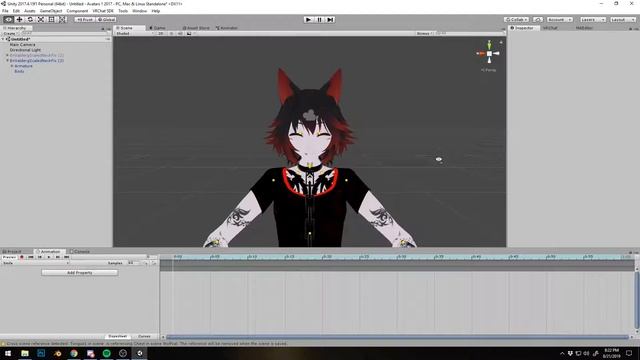Open the GameObject menu

click(51, 11)
